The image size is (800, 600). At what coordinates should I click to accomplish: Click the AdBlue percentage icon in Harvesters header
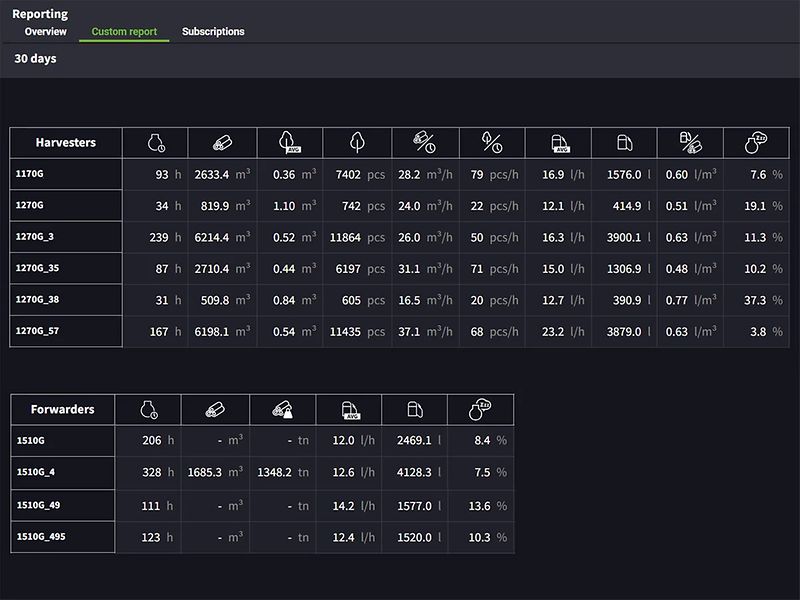click(757, 142)
